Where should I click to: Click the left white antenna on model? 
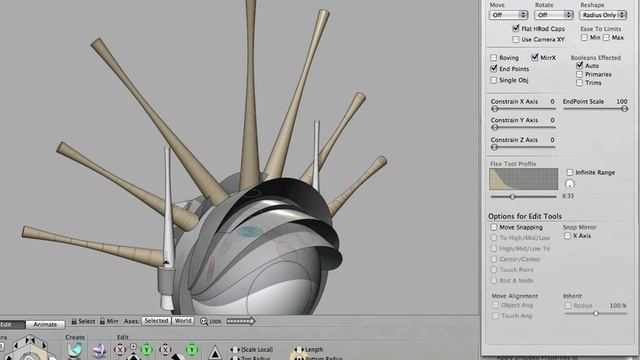point(168,208)
